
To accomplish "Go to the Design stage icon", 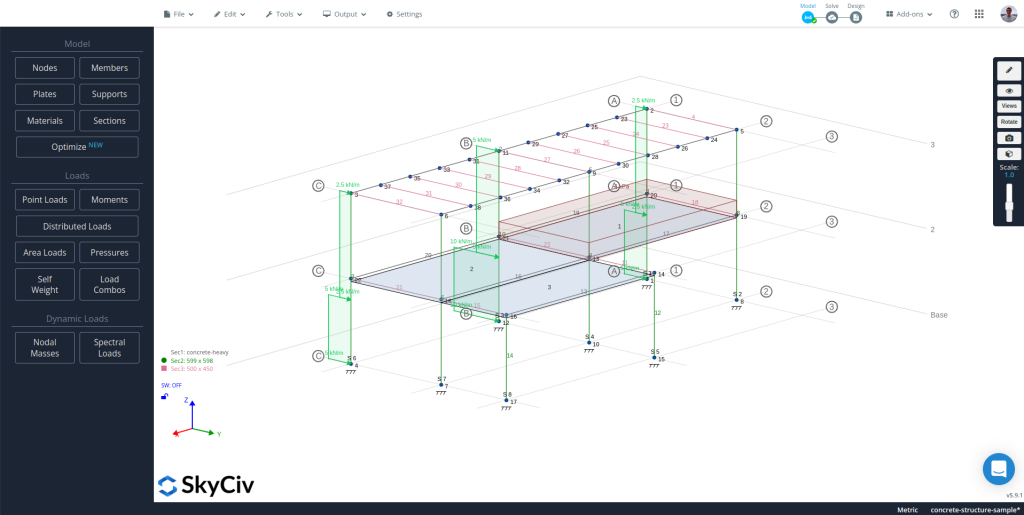I will pos(856,17).
